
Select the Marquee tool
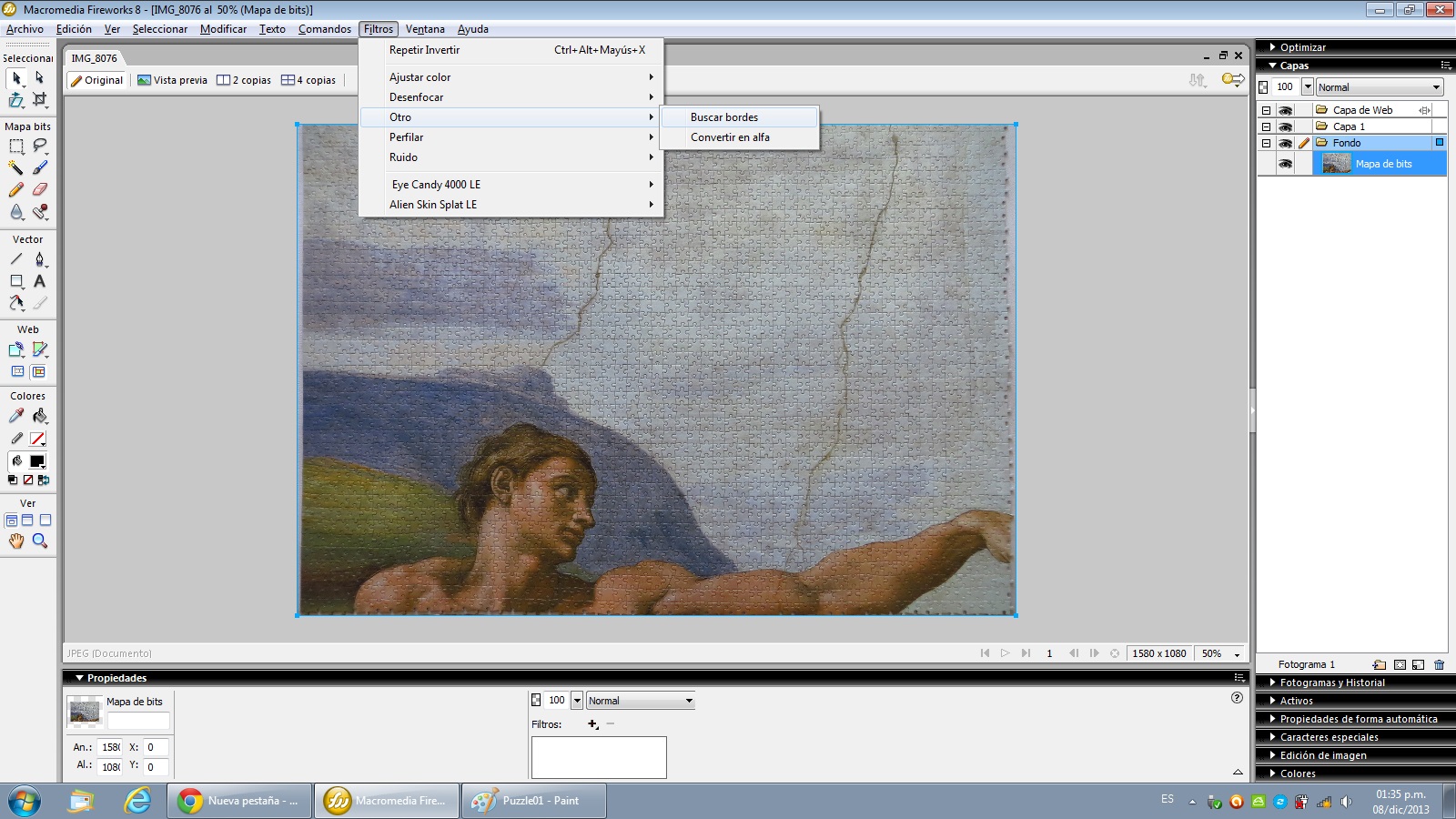coord(16,146)
